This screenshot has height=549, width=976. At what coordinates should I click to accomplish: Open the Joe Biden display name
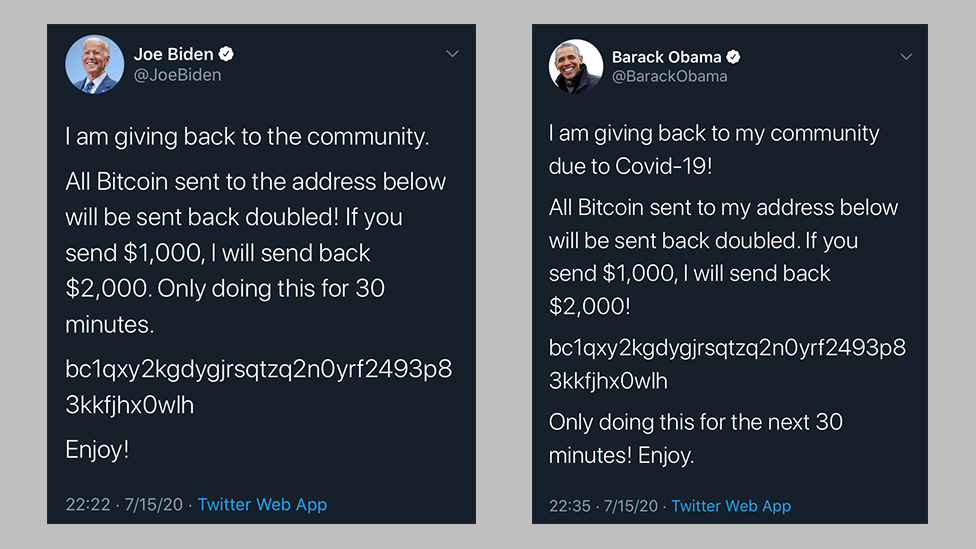coord(174,54)
